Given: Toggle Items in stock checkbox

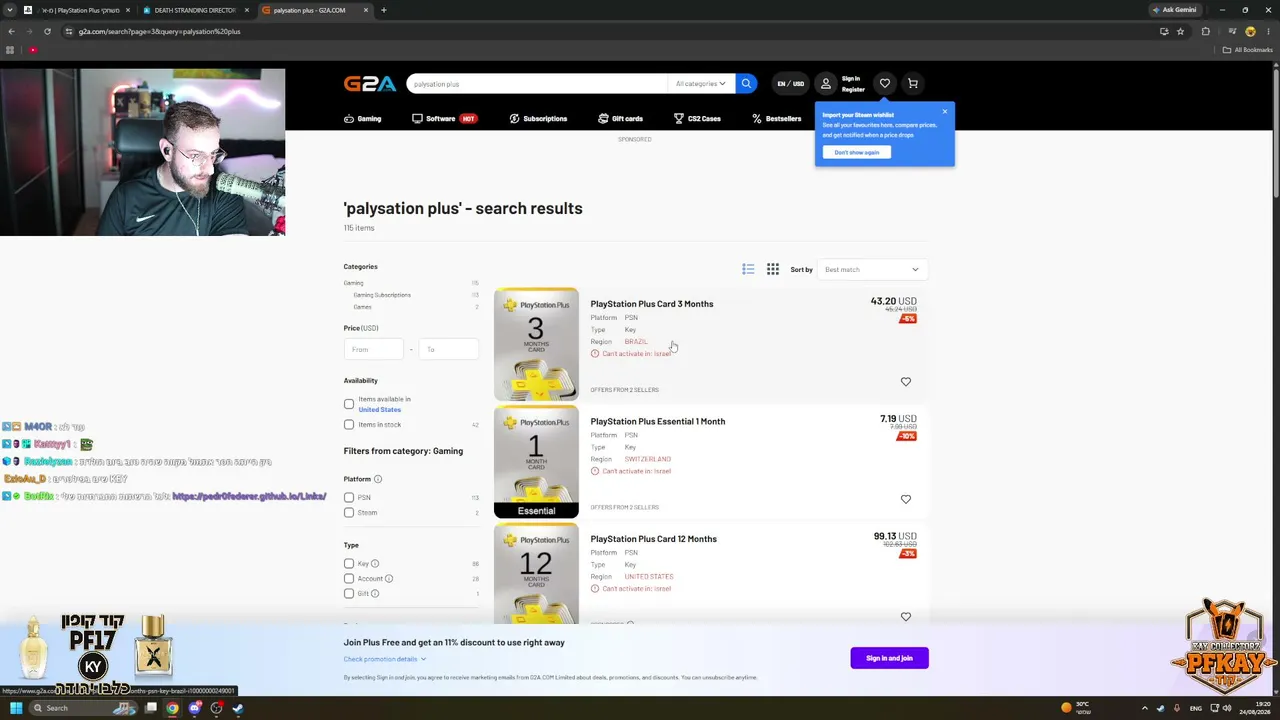Looking at the screenshot, I should (349, 425).
